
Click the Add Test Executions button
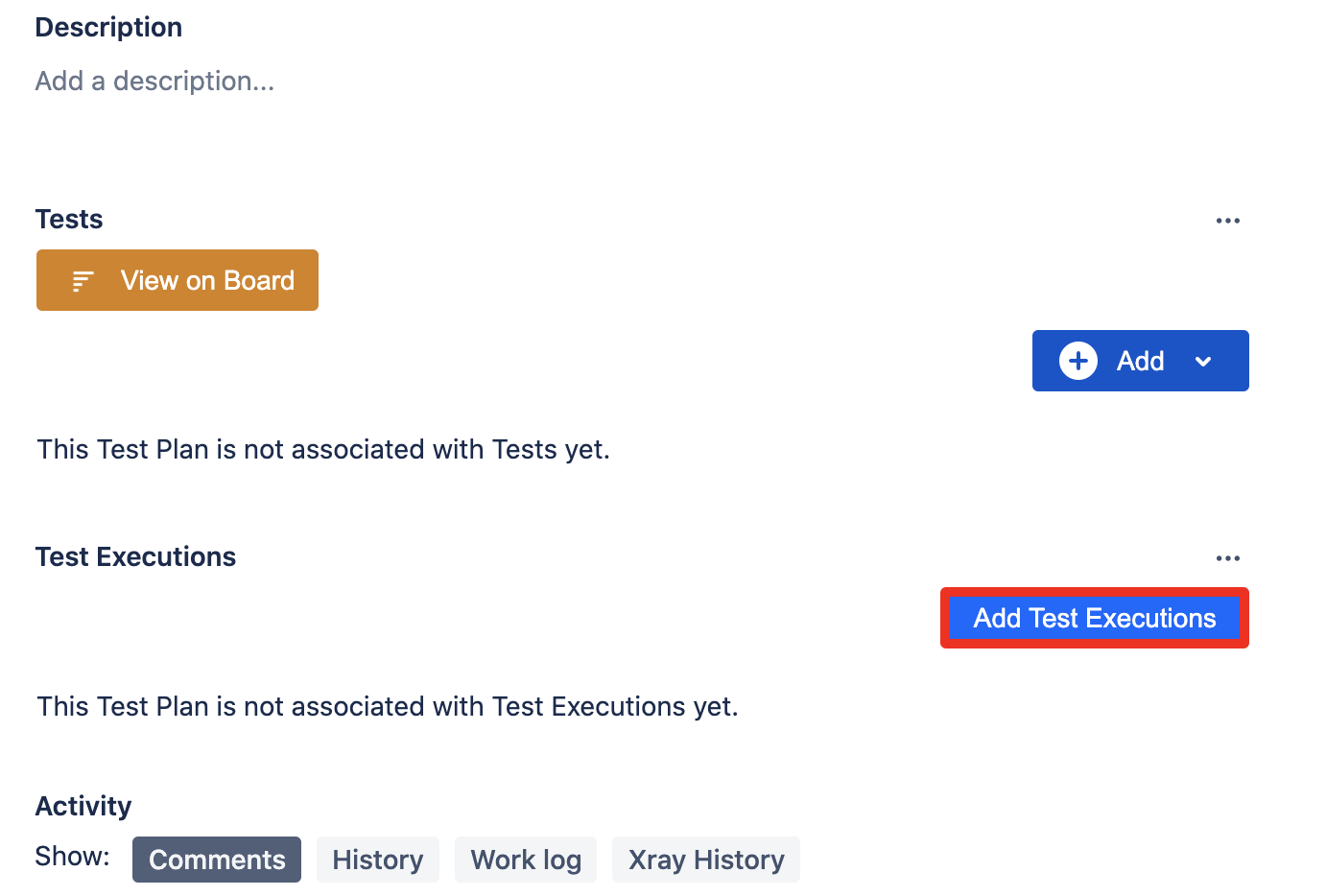coord(1093,618)
